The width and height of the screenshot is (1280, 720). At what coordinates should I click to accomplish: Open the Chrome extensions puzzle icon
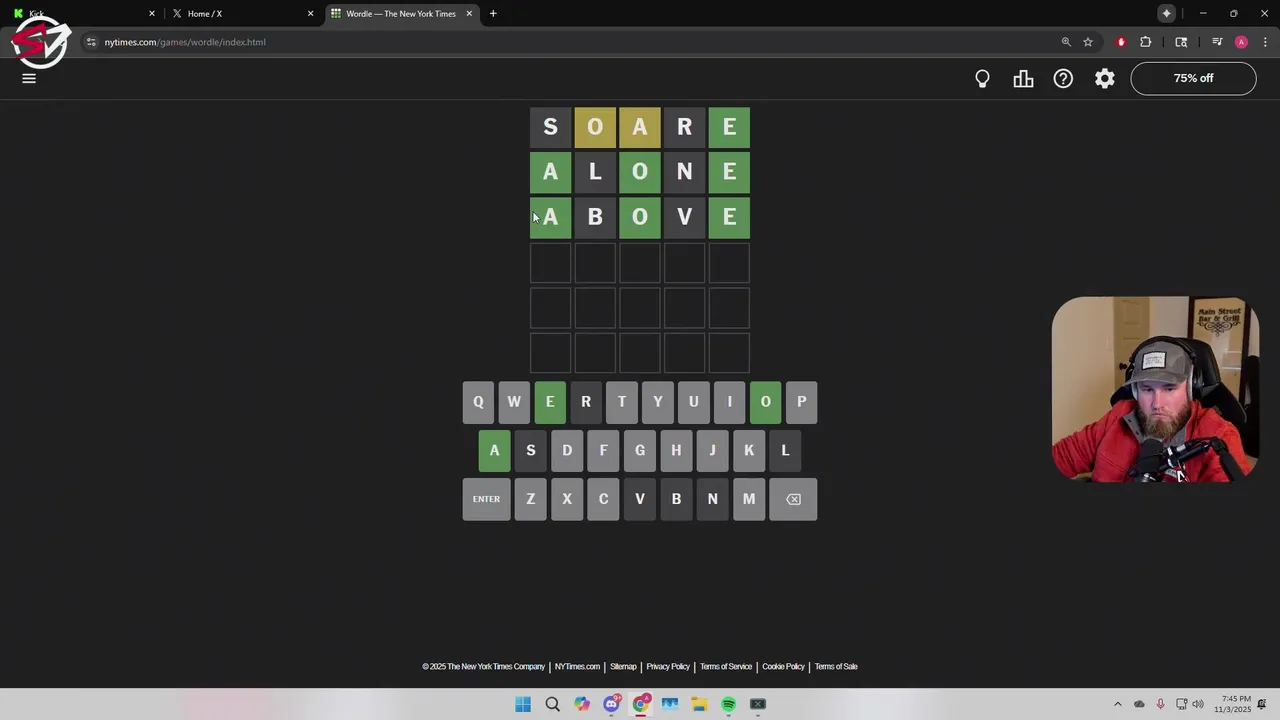pyautogui.click(x=1146, y=42)
